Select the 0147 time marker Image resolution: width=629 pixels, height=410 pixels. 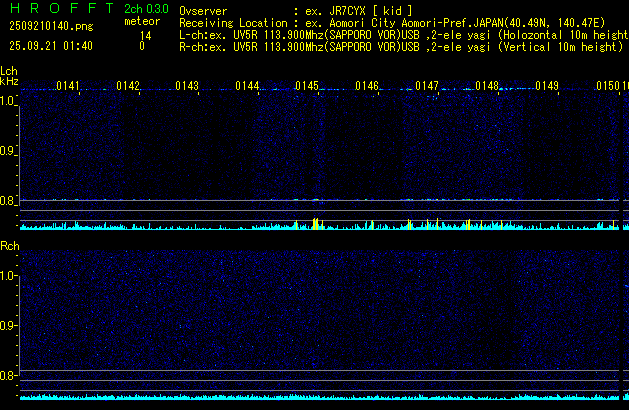click(427, 87)
